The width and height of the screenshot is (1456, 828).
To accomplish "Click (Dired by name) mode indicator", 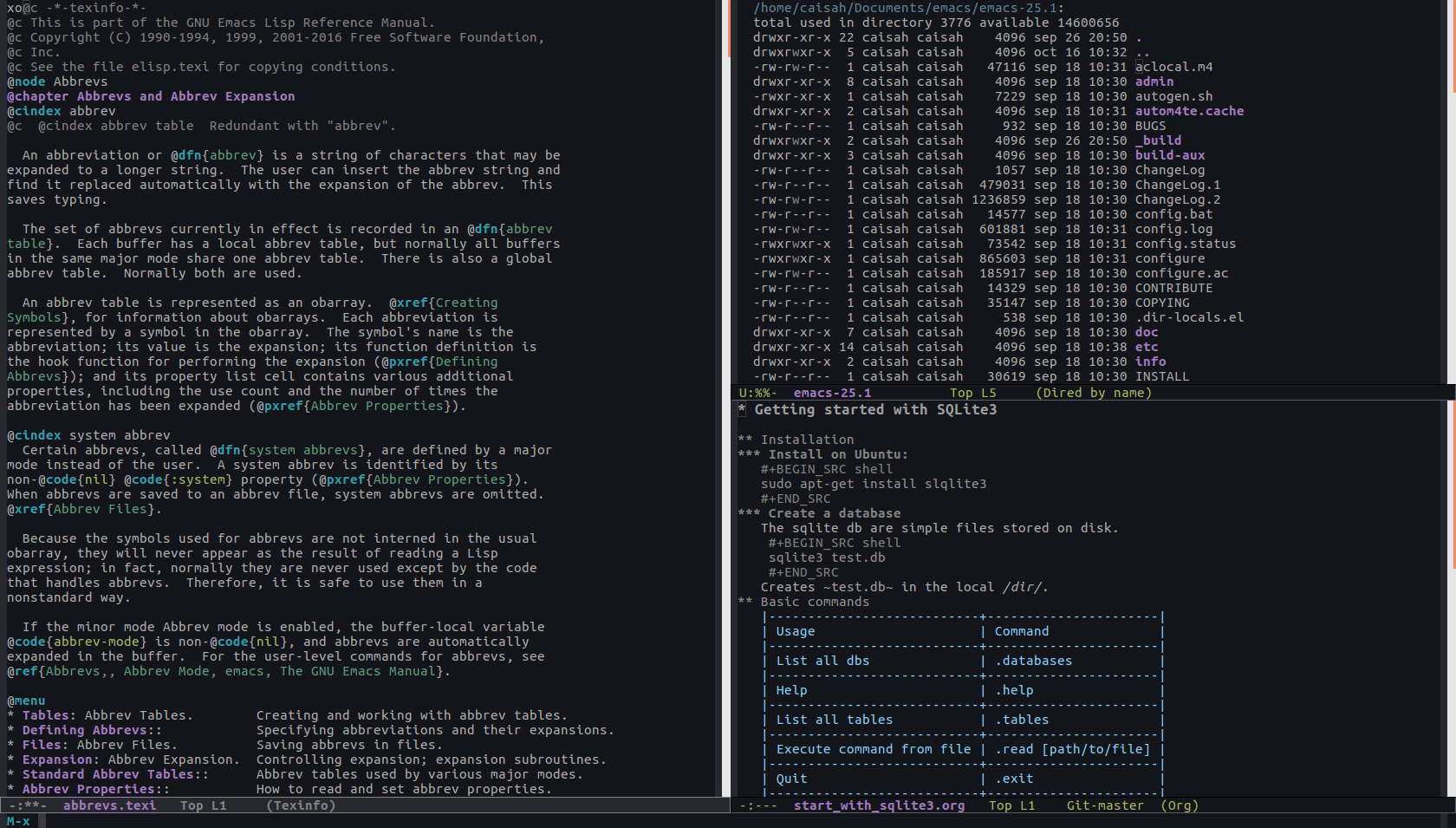I will point(1094,393).
